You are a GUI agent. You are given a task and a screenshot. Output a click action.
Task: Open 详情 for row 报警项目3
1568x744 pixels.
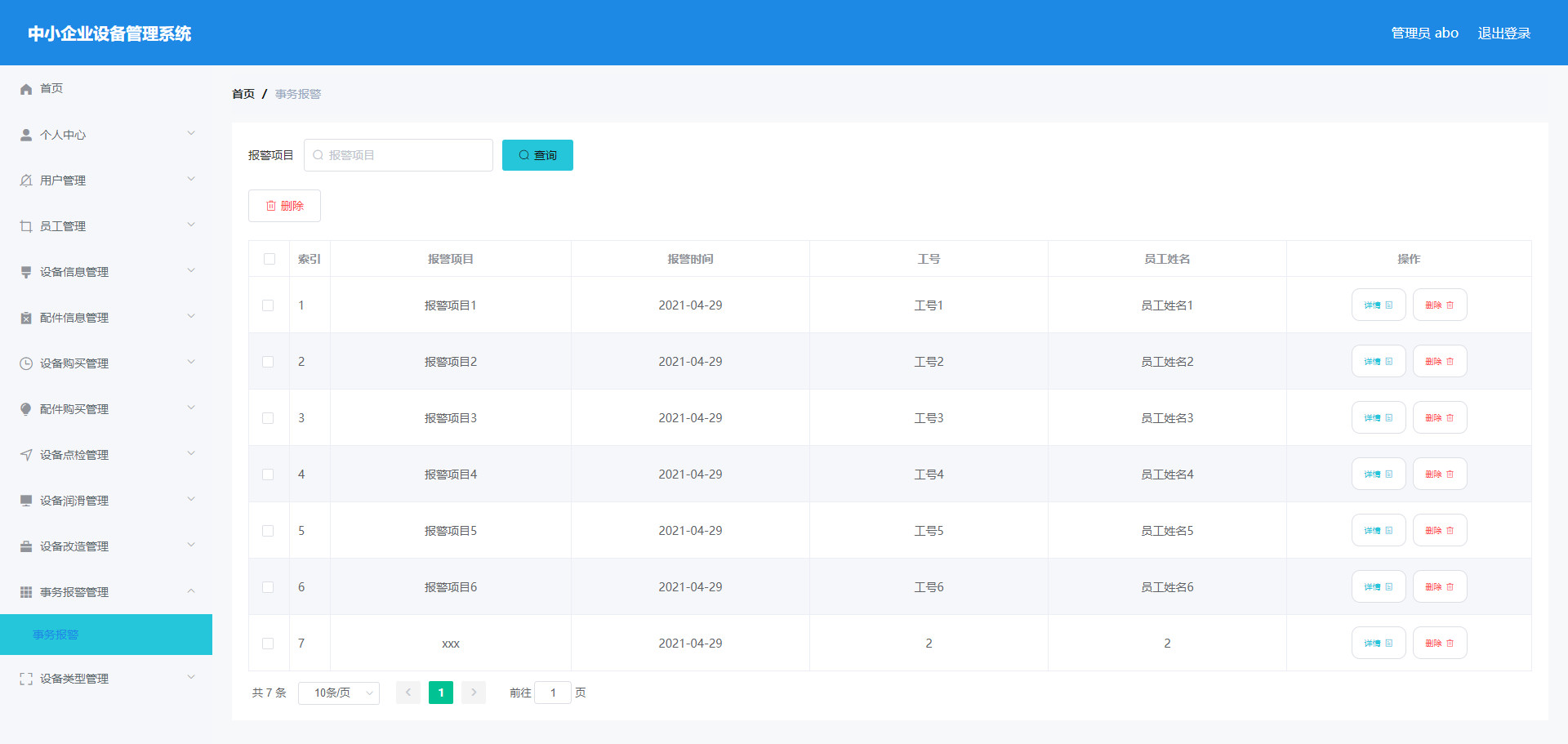coord(1379,417)
